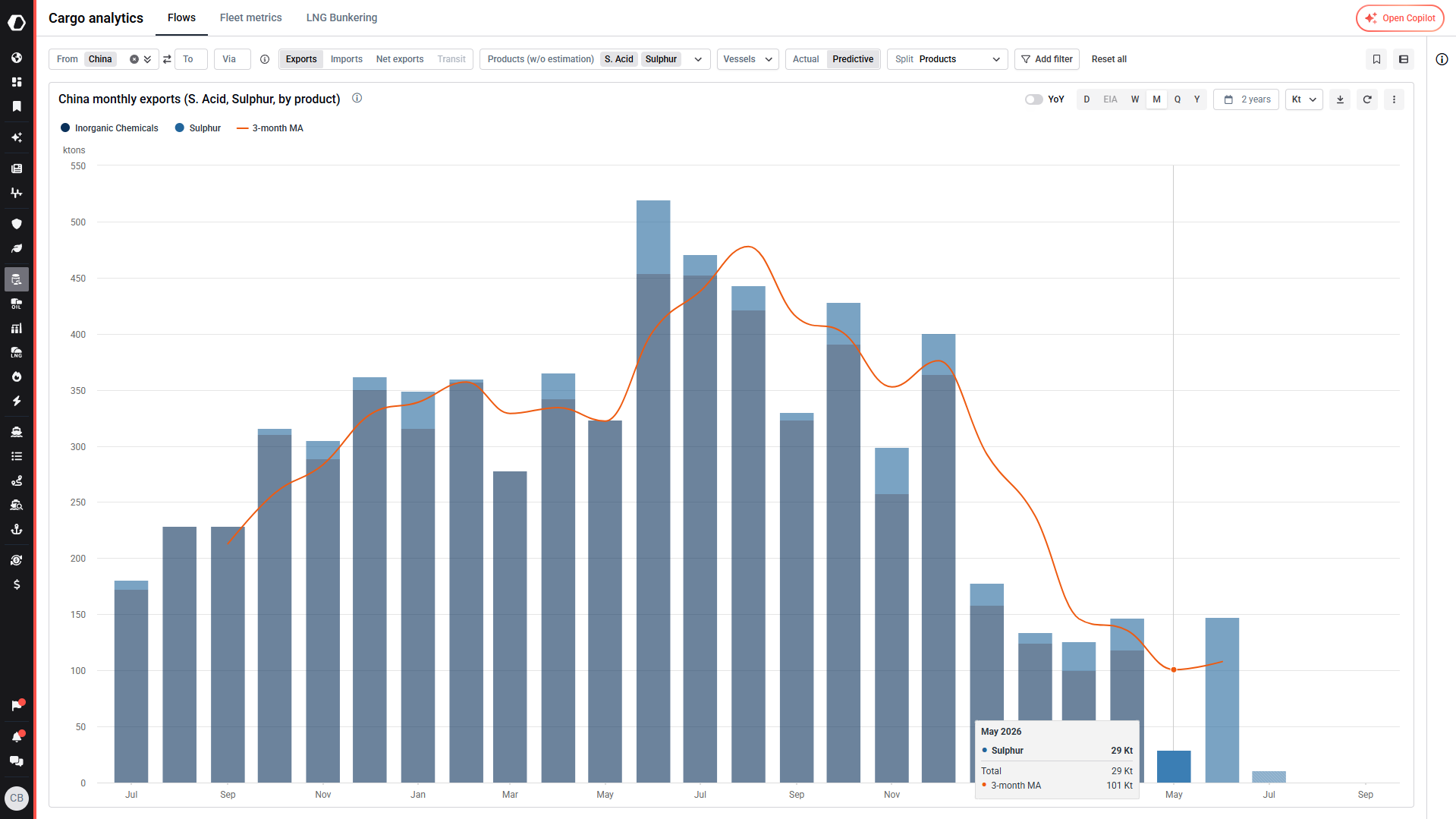Switch to the LNG Bunkering tab
1456x819 pixels.
click(341, 17)
